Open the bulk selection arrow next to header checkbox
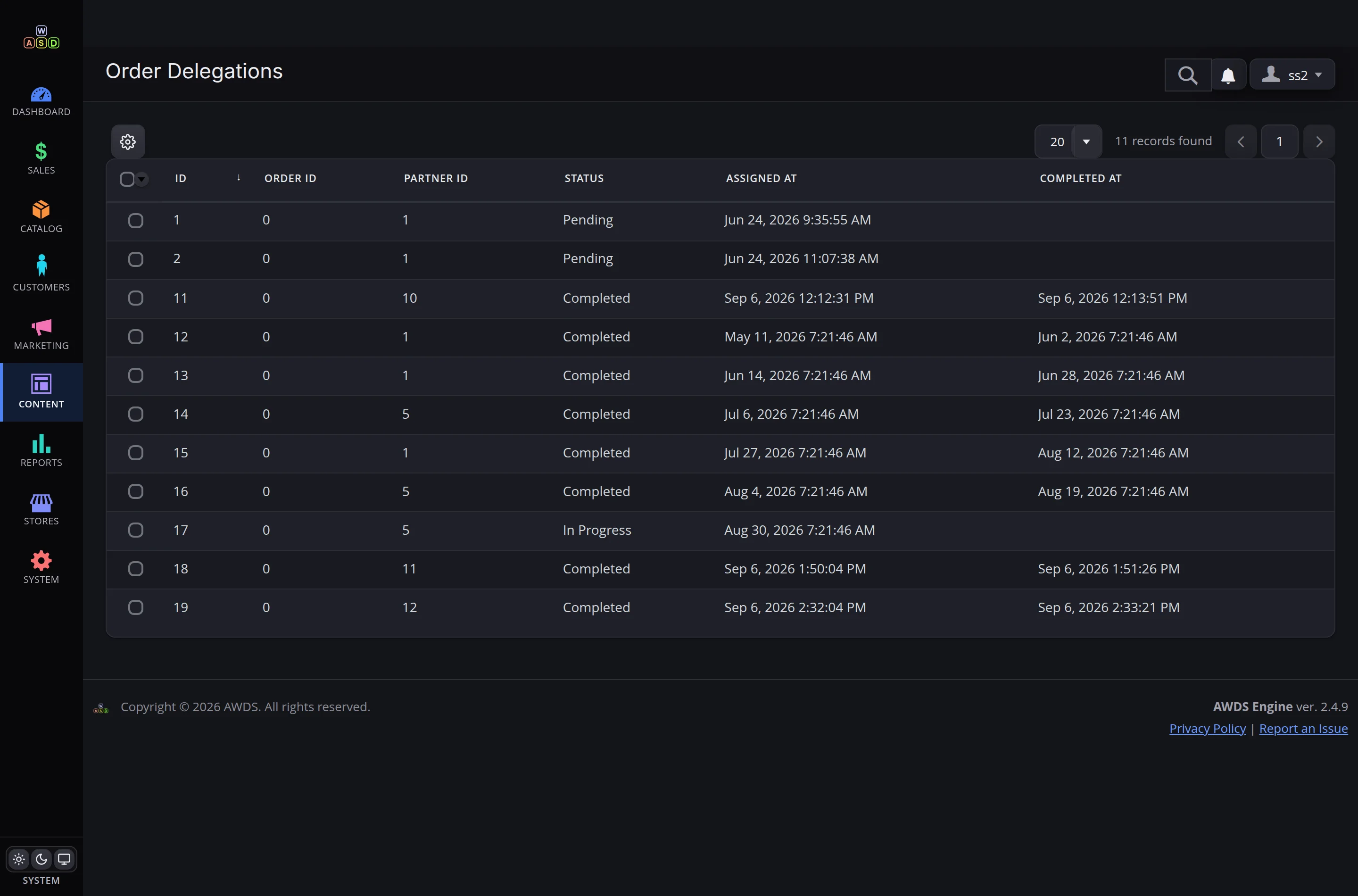 pyautogui.click(x=141, y=179)
